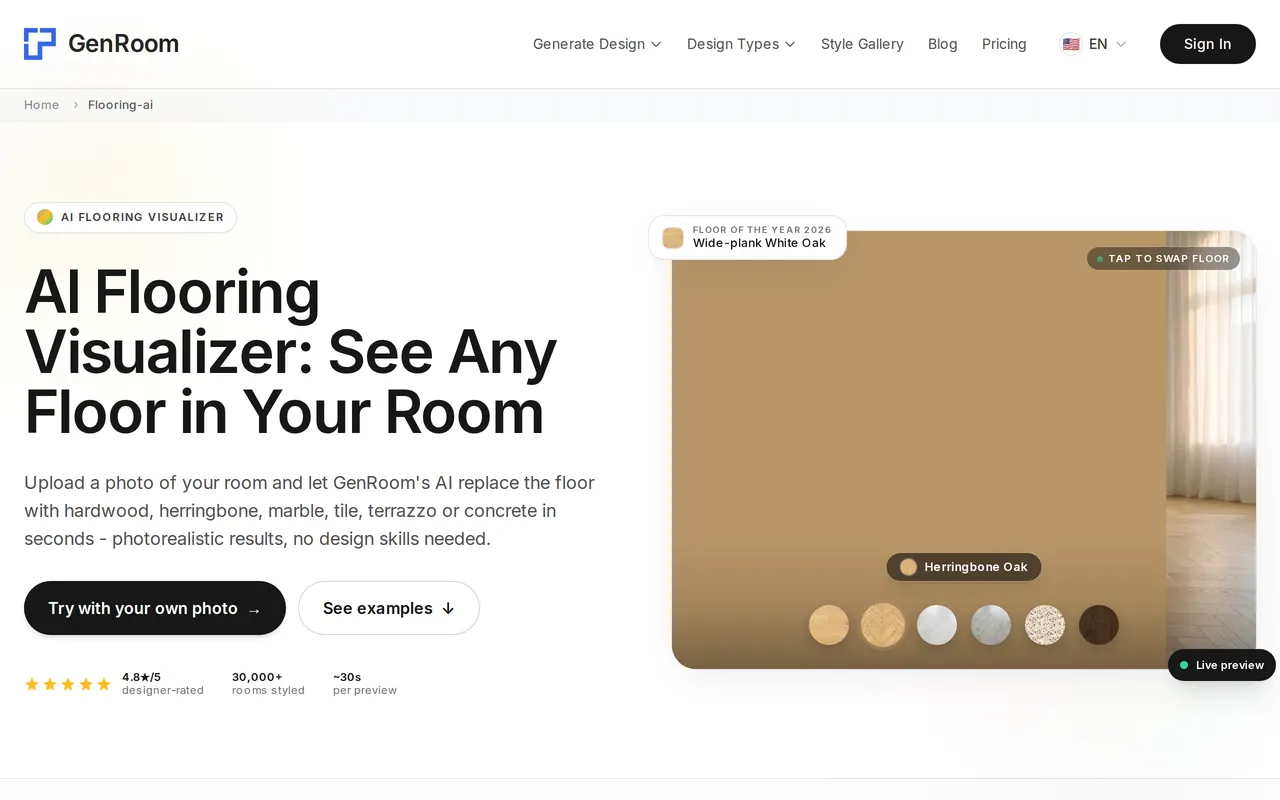Select the white marble floor swatch
The image size is (1280, 800).
point(937,625)
